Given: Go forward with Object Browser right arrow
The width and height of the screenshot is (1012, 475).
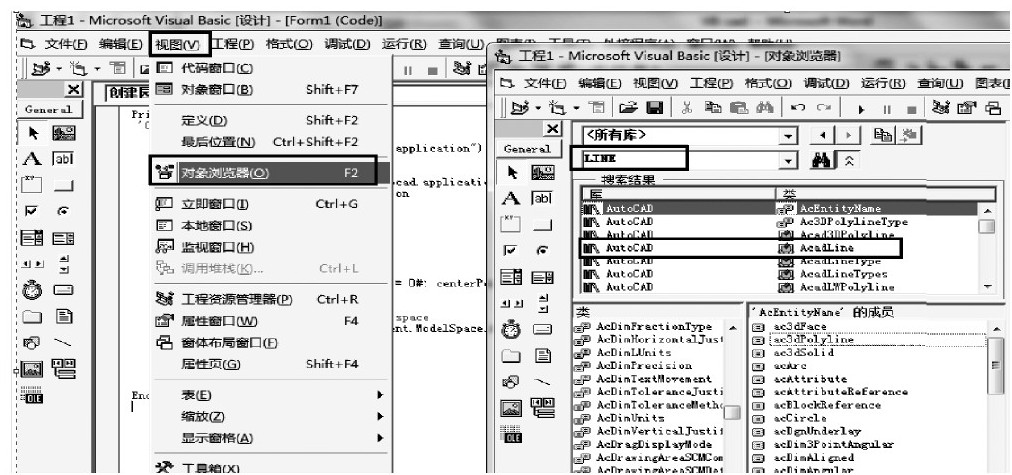Looking at the screenshot, I should (x=849, y=136).
